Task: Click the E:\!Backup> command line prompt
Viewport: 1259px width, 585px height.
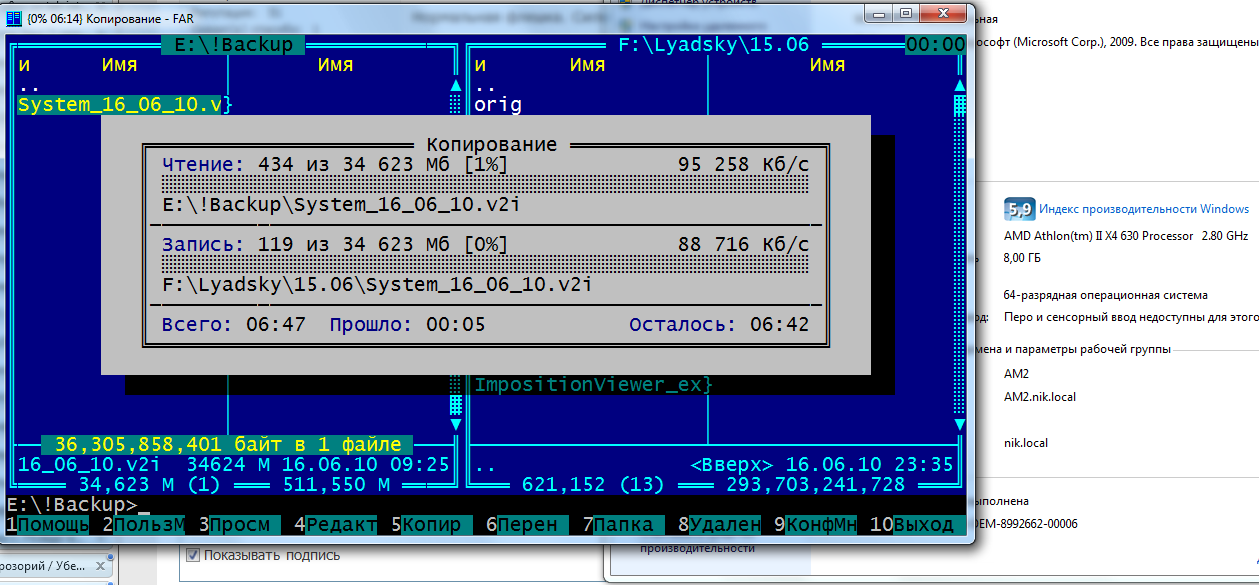Action: (72, 505)
